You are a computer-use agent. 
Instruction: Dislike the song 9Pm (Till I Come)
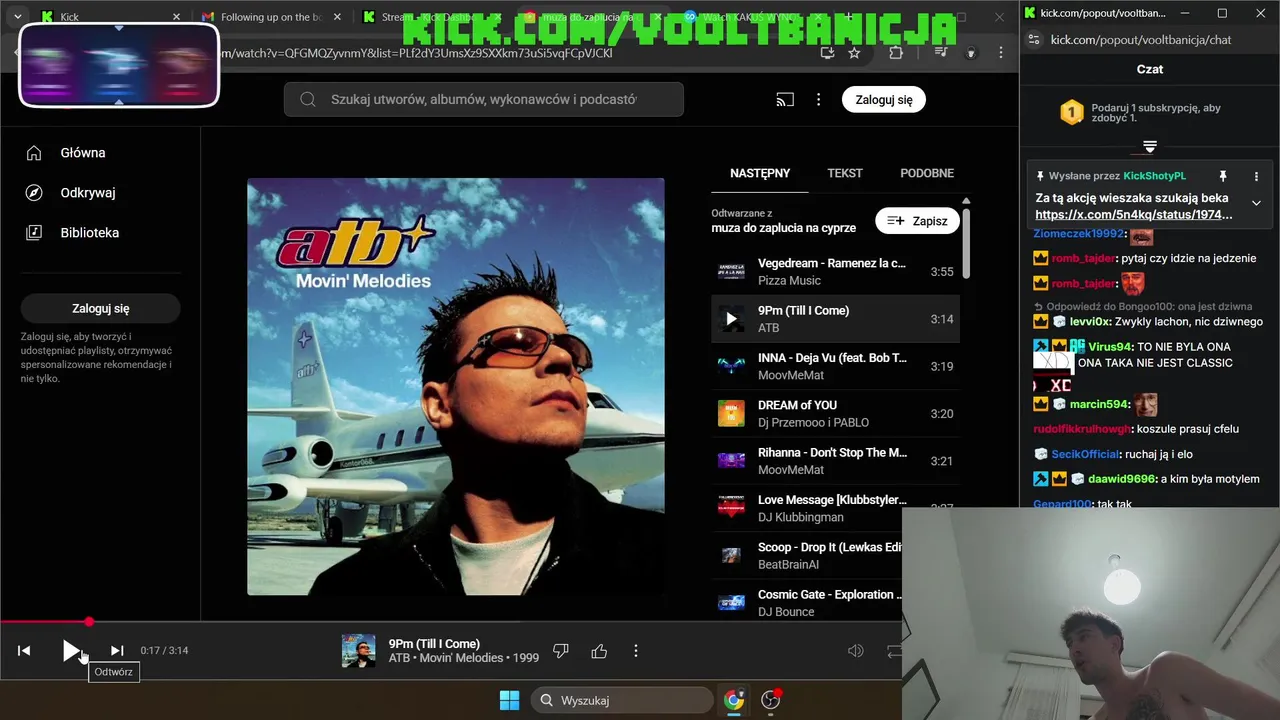click(561, 651)
